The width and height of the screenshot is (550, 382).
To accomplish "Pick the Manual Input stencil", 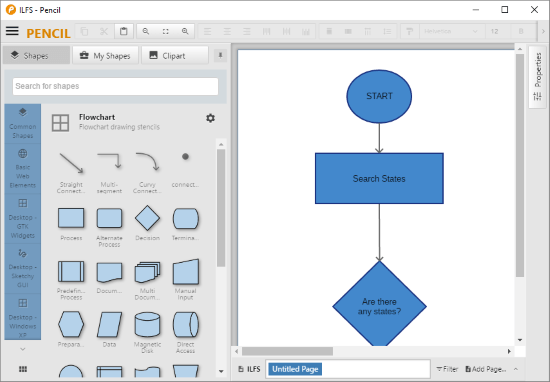I will coord(185,279).
